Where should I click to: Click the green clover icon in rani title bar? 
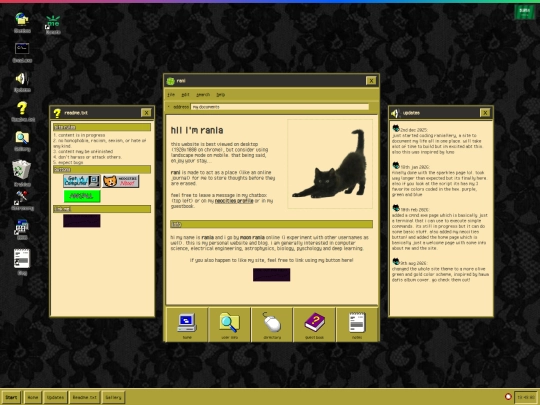[170, 81]
